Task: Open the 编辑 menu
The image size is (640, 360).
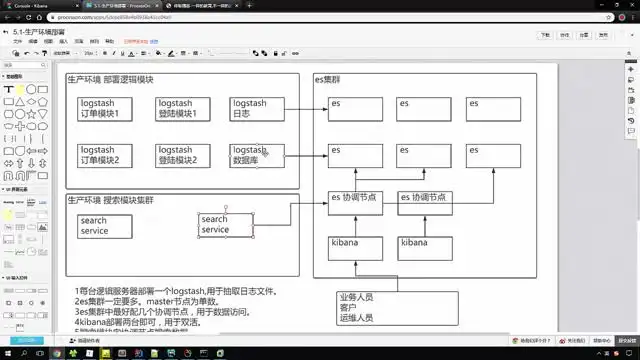Action: point(33,42)
